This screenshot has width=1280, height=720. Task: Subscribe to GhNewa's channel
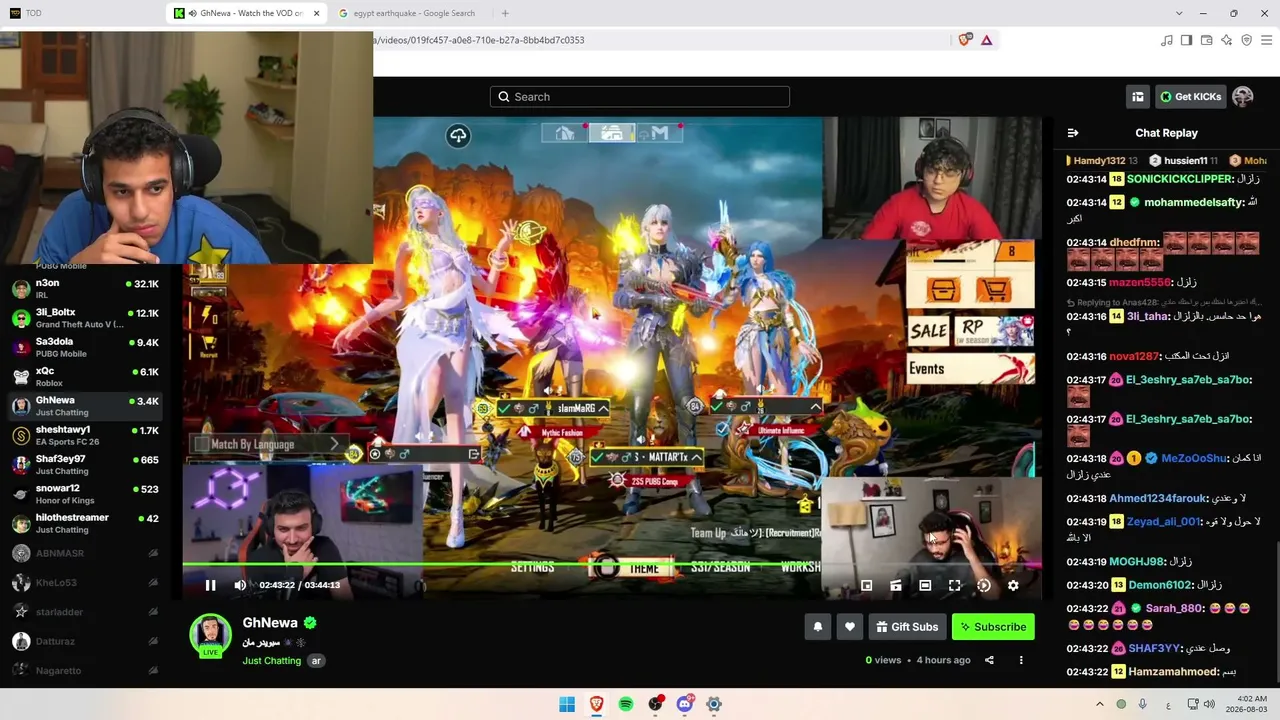[x=993, y=627]
